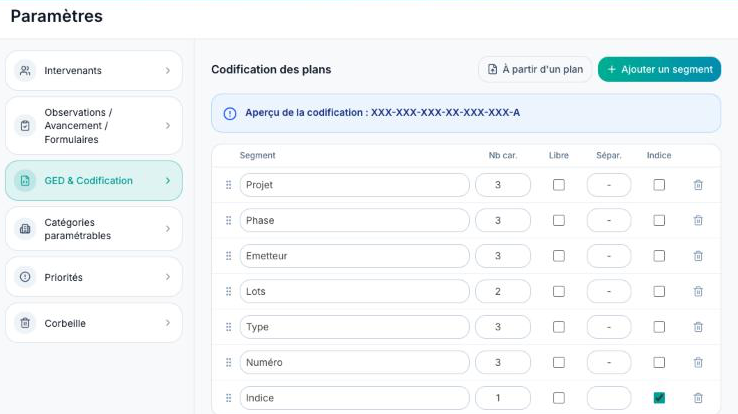738x414 pixels.
Task: Expand the Corbeille chevron
Action: coord(168,323)
